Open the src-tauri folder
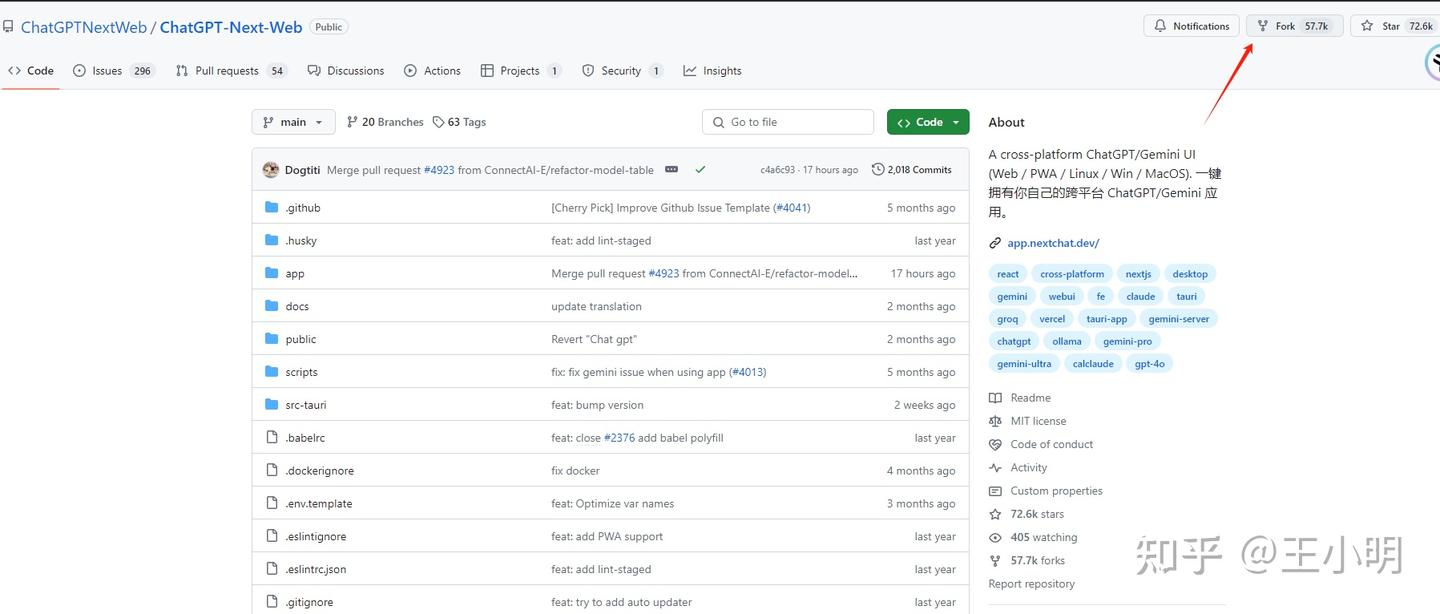Image resolution: width=1440 pixels, height=614 pixels. click(x=305, y=405)
